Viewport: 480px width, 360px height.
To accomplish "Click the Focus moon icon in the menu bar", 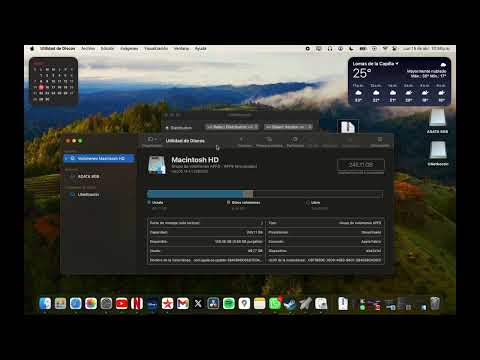I will click(x=351, y=49).
